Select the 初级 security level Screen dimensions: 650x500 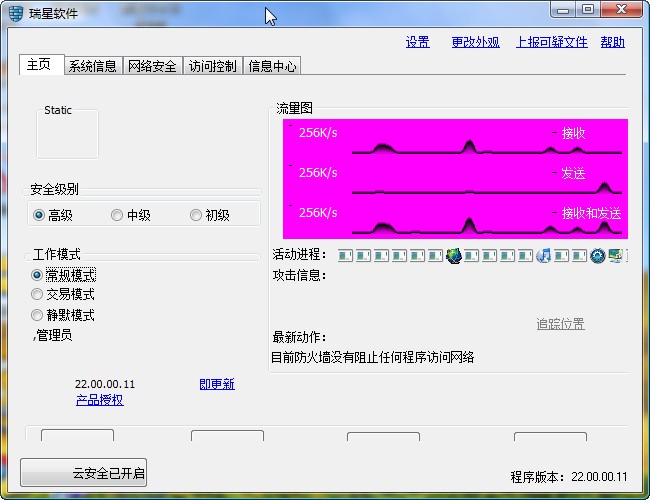[210, 215]
